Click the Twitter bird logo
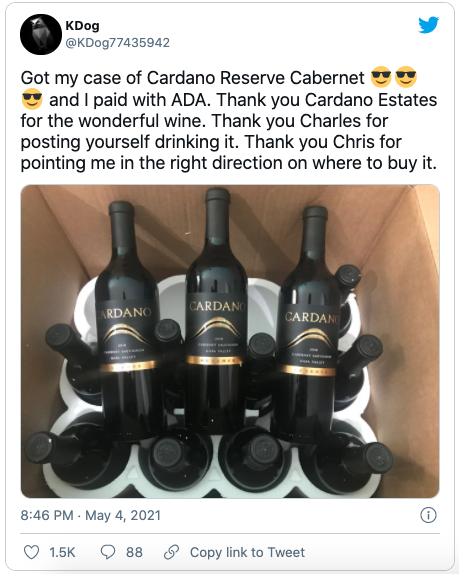The width and height of the screenshot is (459, 574). pyautogui.click(x=429, y=25)
